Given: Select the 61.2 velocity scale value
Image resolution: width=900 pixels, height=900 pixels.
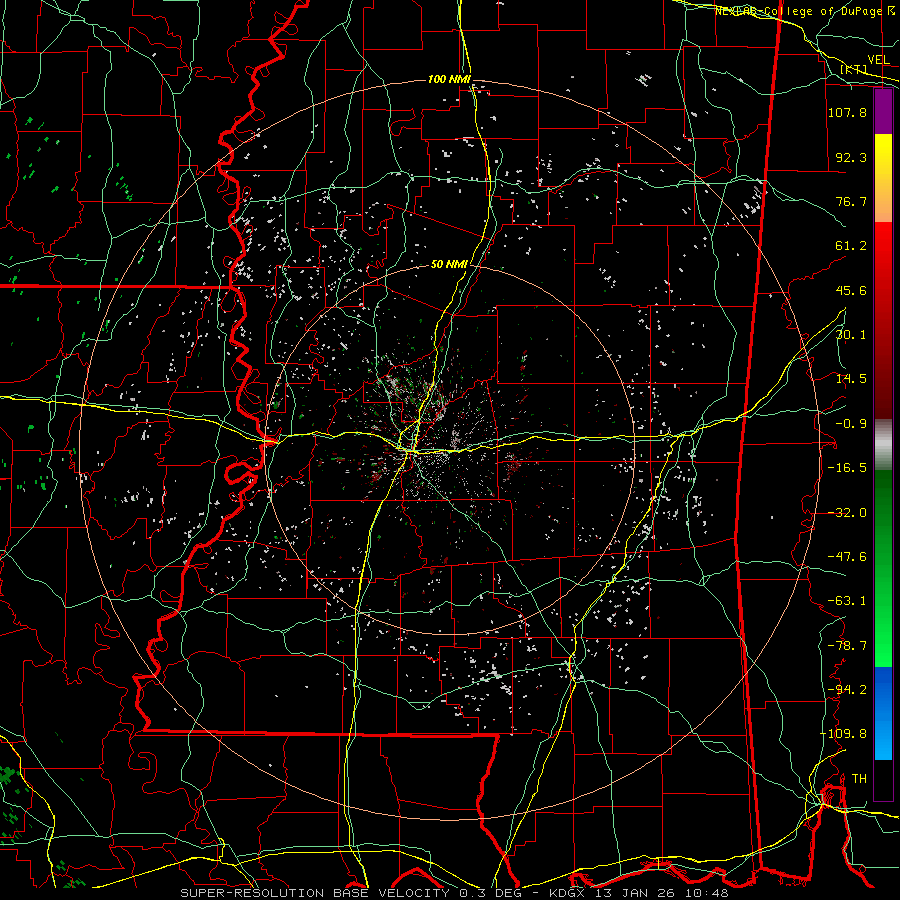Looking at the screenshot, I should pos(852,246).
